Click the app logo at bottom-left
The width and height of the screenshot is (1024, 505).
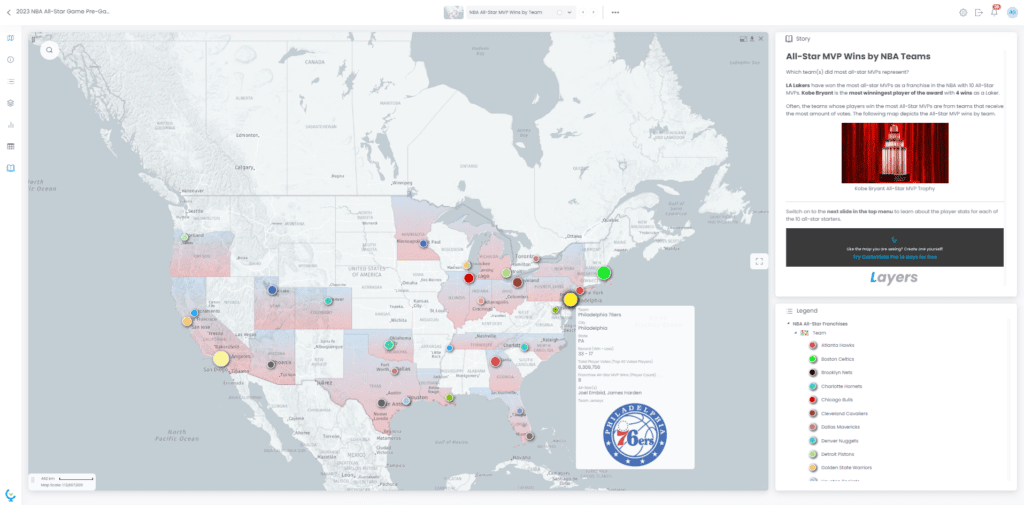(x=10, y=495)
